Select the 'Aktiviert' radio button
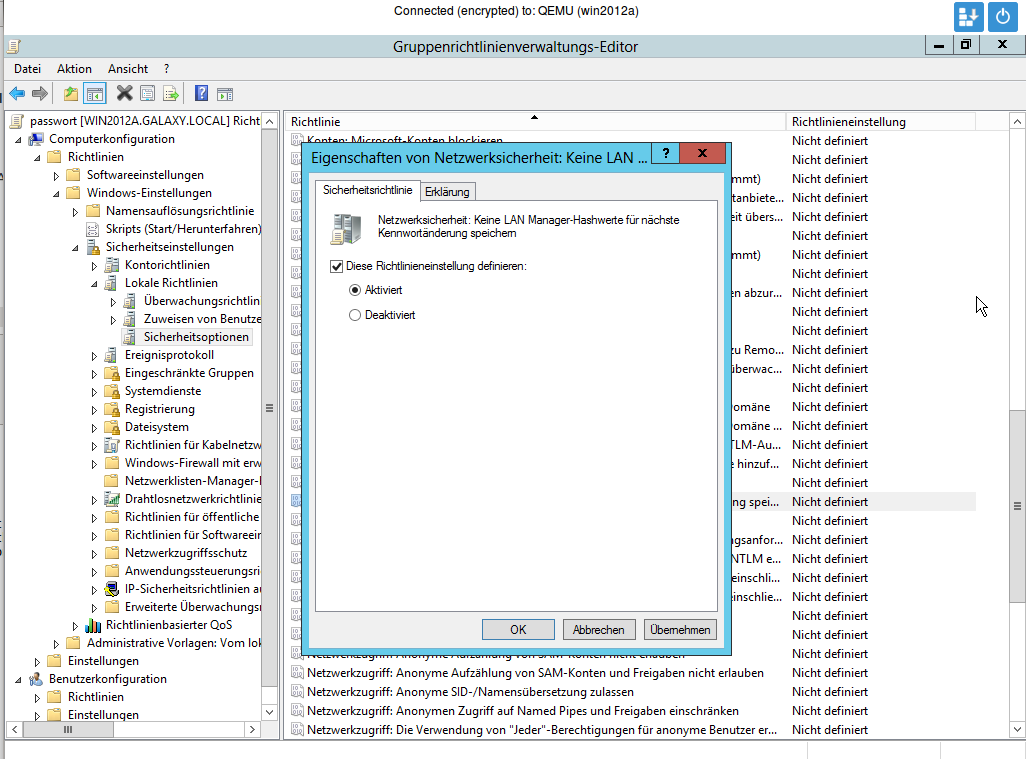Image resolution: width=1026 pixels, height=759 pixels. (x=355, y=290)
